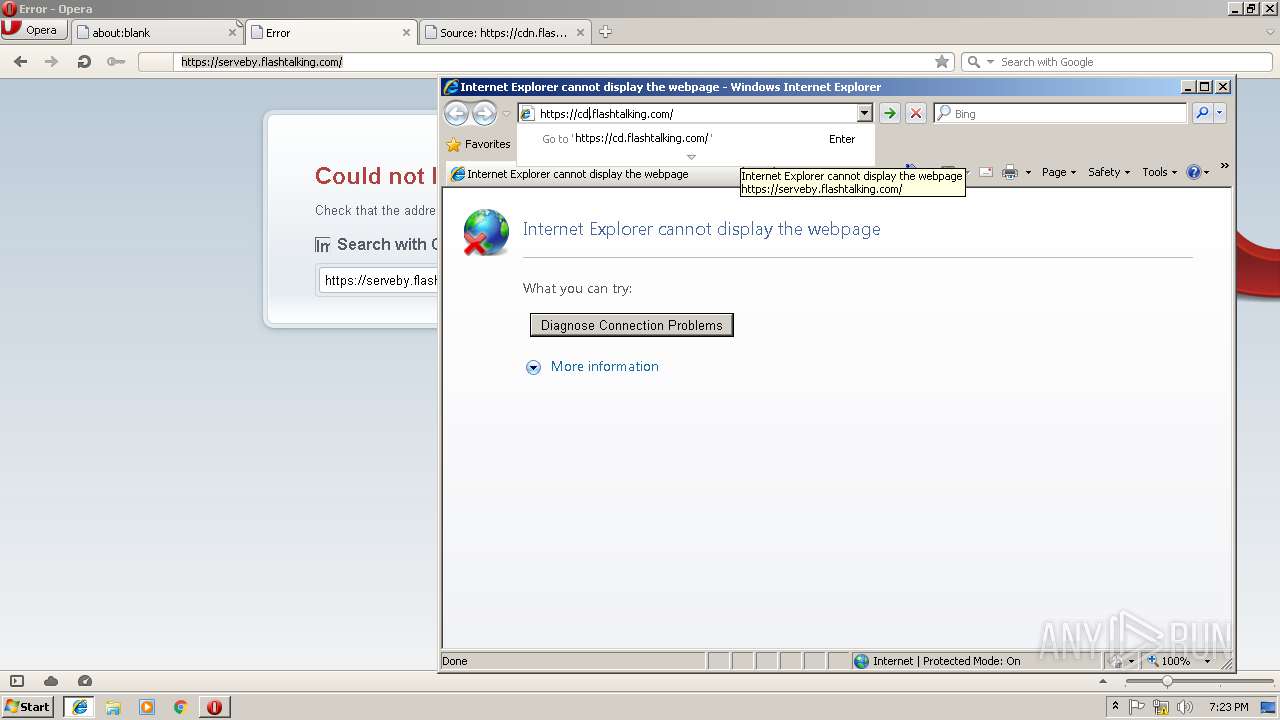Click Opera Turbo gauge icon
Viewport: 1280px width, 720px height.
pos(85,681)
